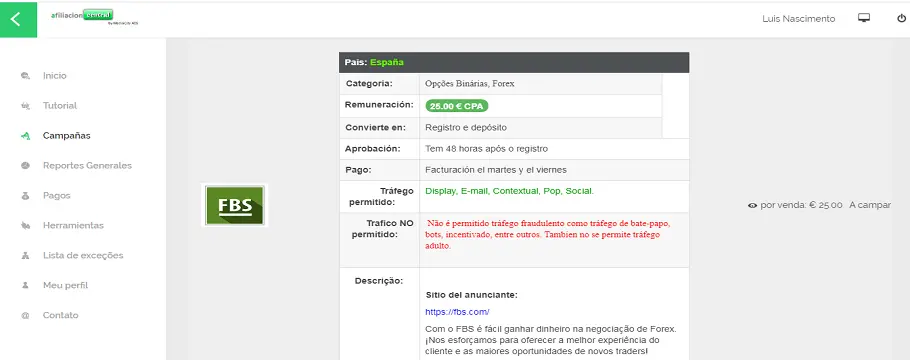Viewport: 910px width, 360px height.
Task: Click the 'Convierte en:' row label
Action: pos(375,127)
